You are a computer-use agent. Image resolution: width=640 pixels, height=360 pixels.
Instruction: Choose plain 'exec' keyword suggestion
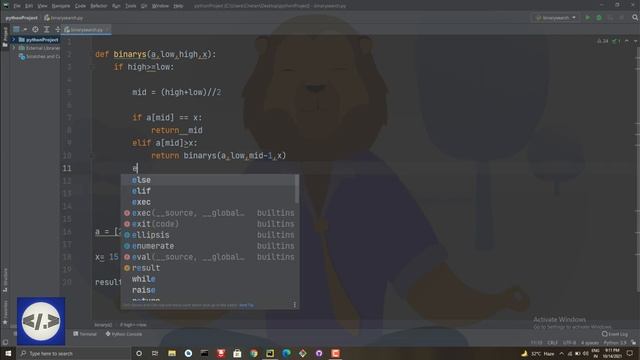210,202
